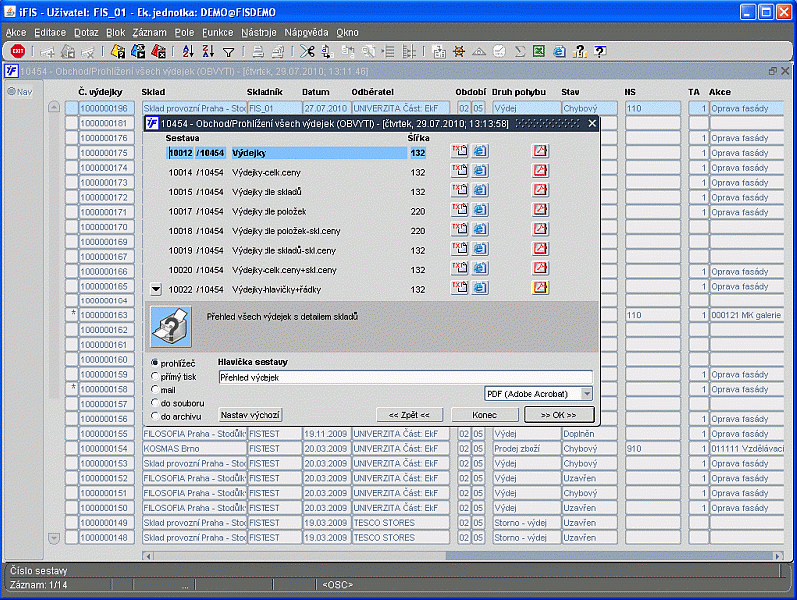Click the execute query toolbar icon
This screenshot has height=600, width=797.
tap(138, 51)
